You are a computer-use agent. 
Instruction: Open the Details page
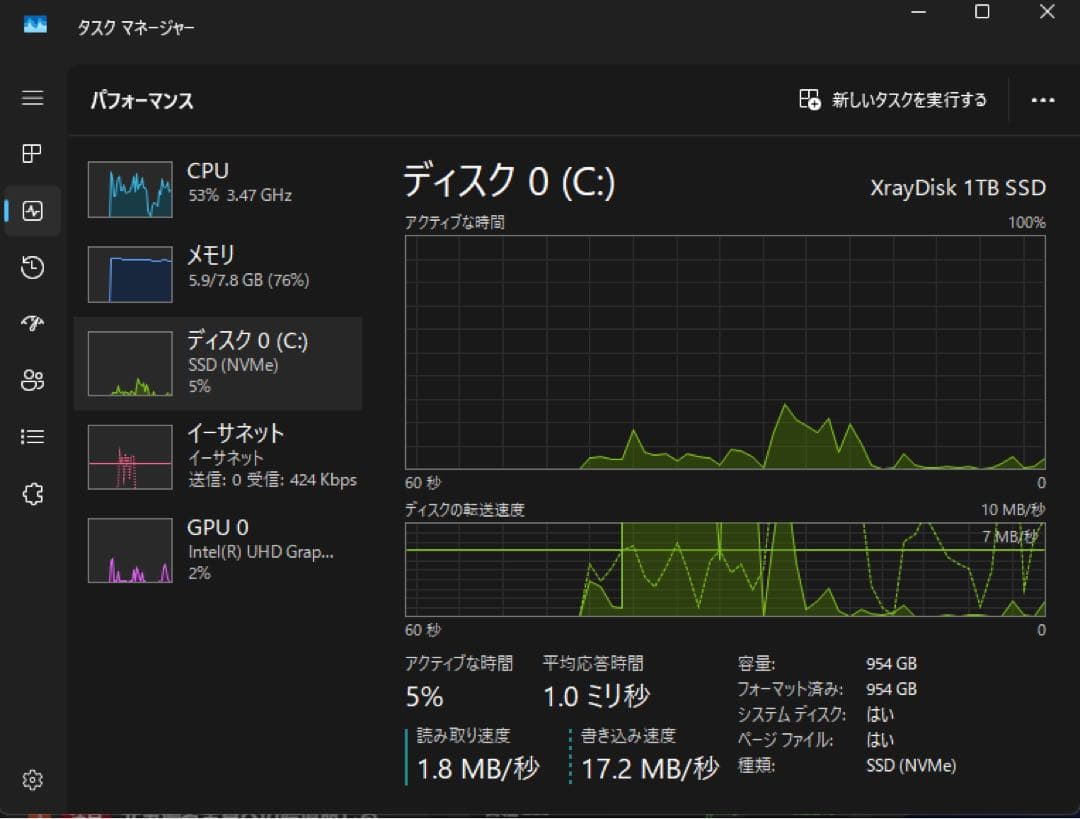(x=32, y=436)
